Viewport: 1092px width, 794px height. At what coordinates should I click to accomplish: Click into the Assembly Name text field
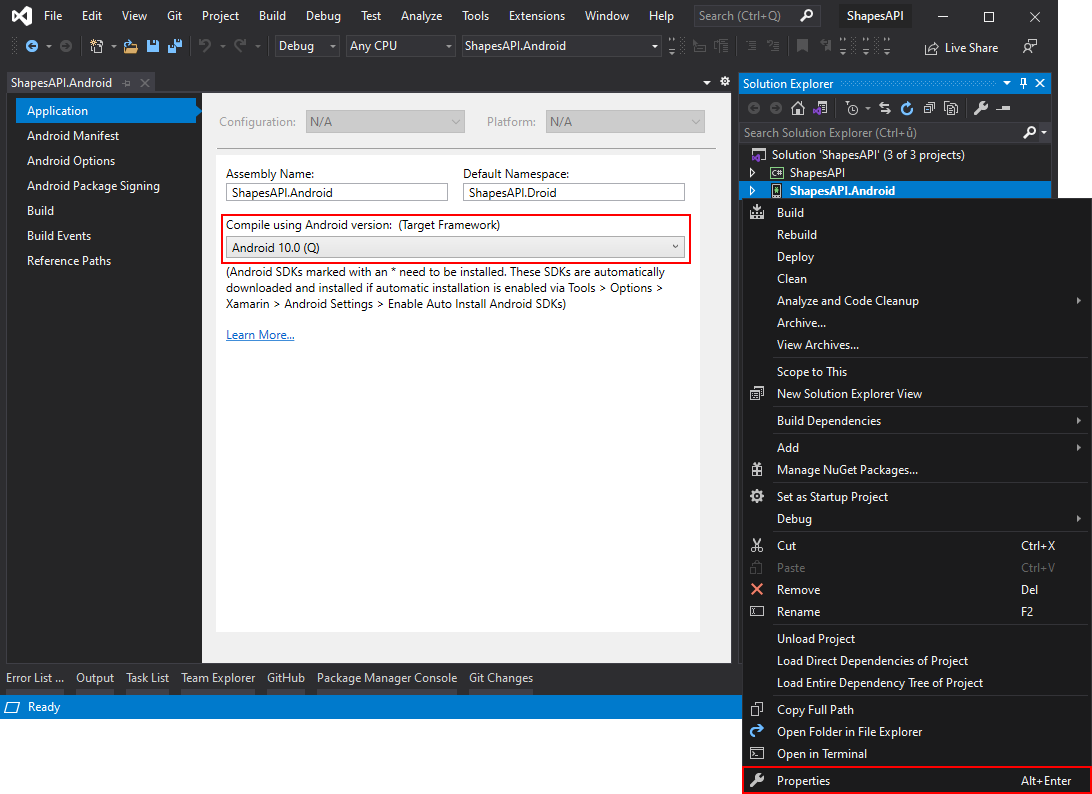[x=337, y=192]
